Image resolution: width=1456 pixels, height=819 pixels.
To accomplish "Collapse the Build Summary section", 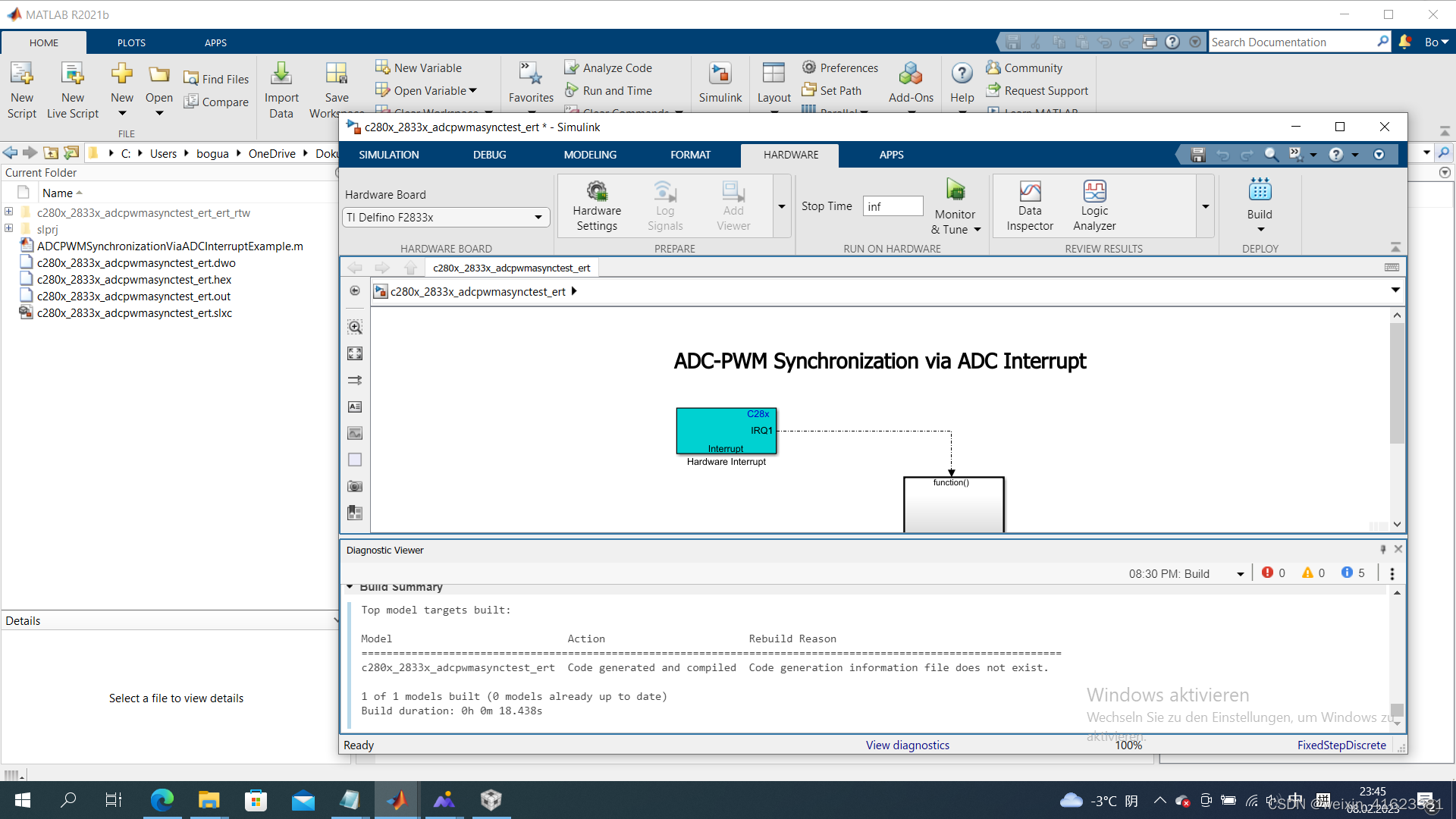I will 350,587.
